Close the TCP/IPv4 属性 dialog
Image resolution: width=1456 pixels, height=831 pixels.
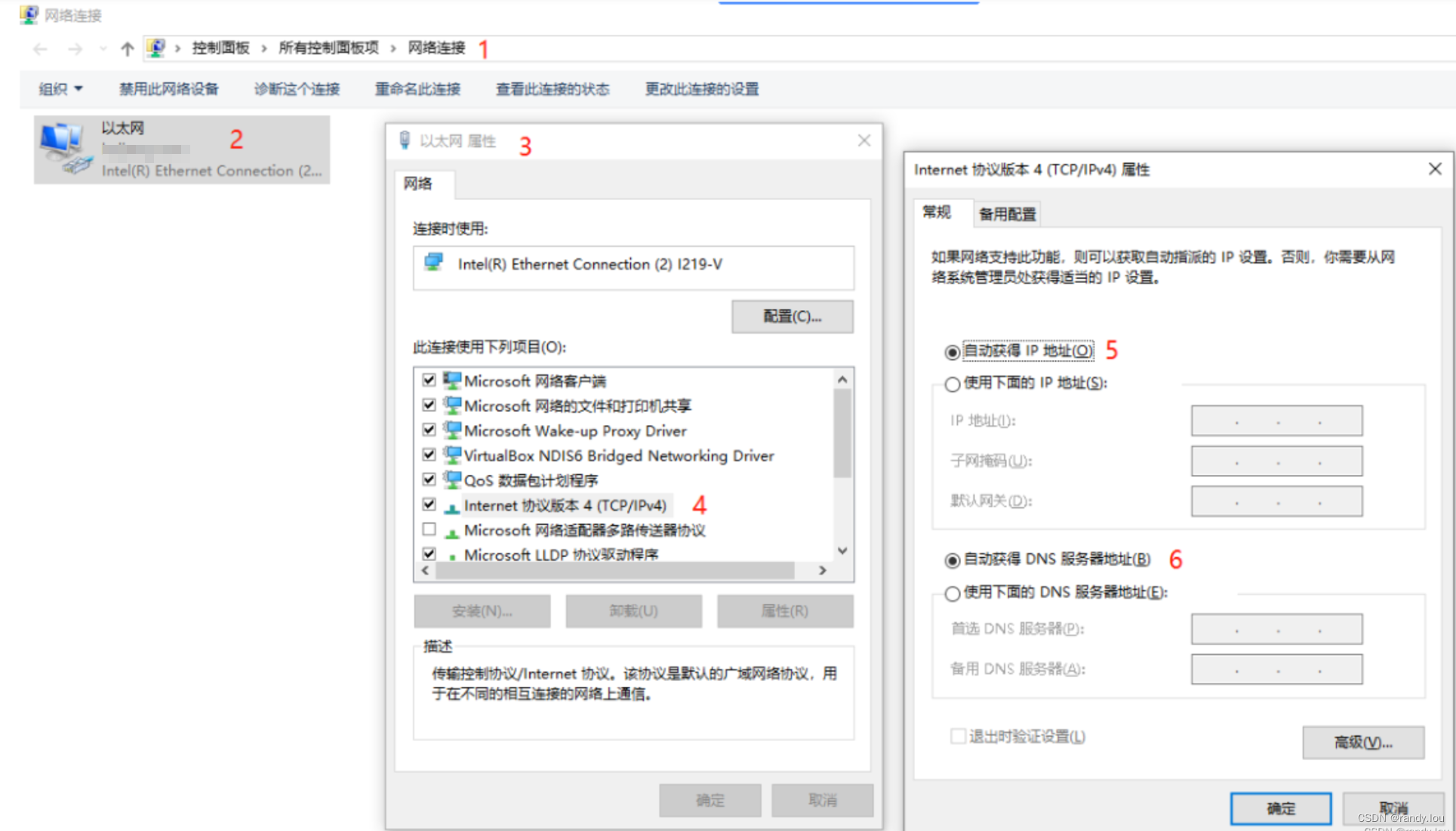coord(1435,169)
